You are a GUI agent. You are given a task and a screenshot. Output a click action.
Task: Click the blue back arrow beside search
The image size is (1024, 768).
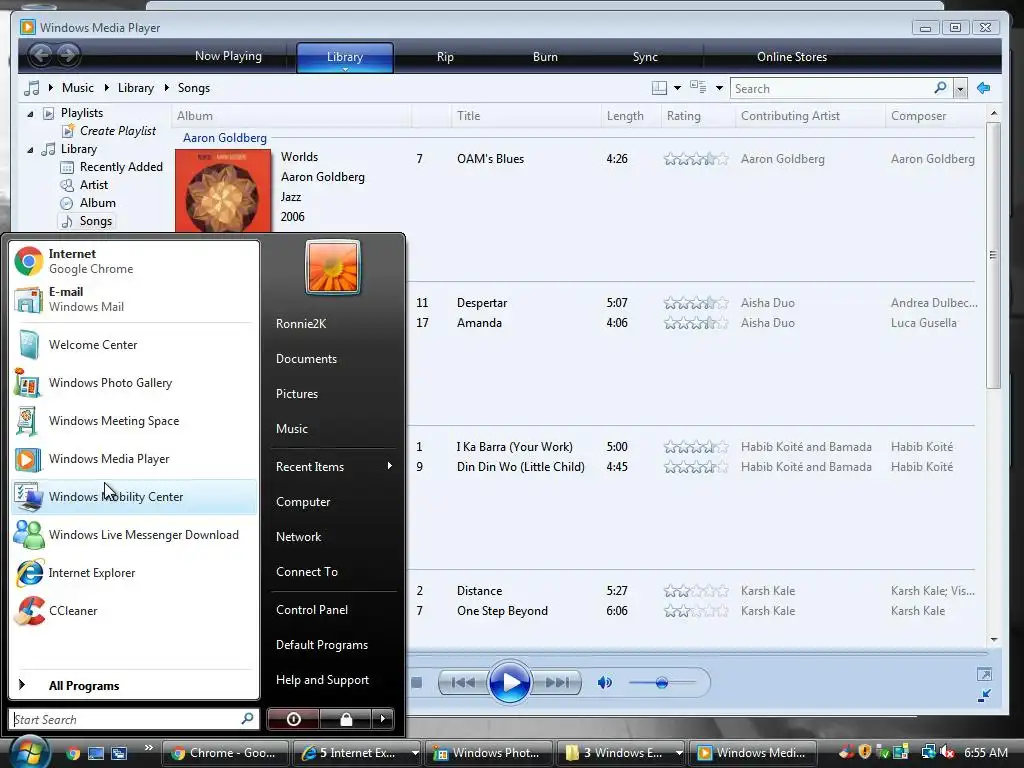click(984, 88)
